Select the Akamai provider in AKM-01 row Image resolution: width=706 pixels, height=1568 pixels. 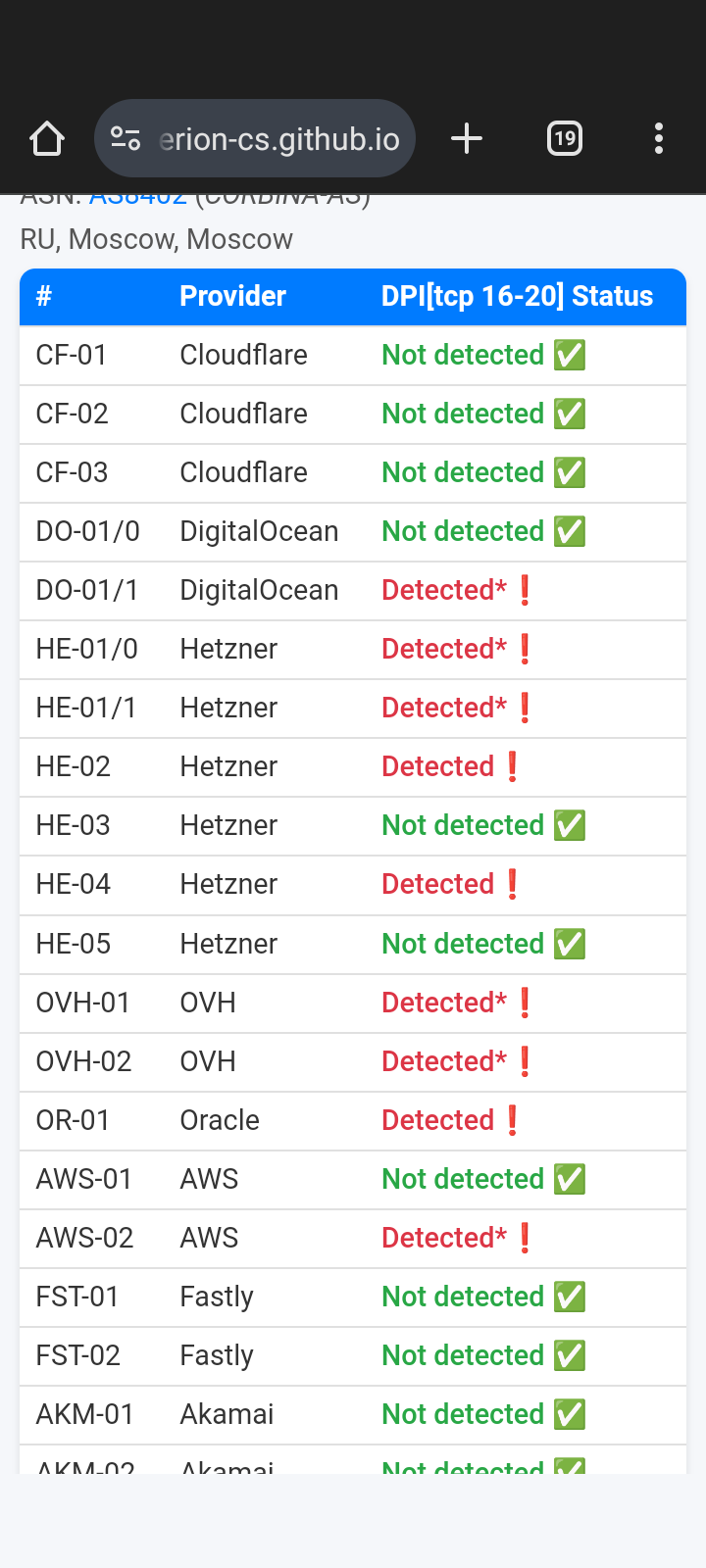[227, 1414]
